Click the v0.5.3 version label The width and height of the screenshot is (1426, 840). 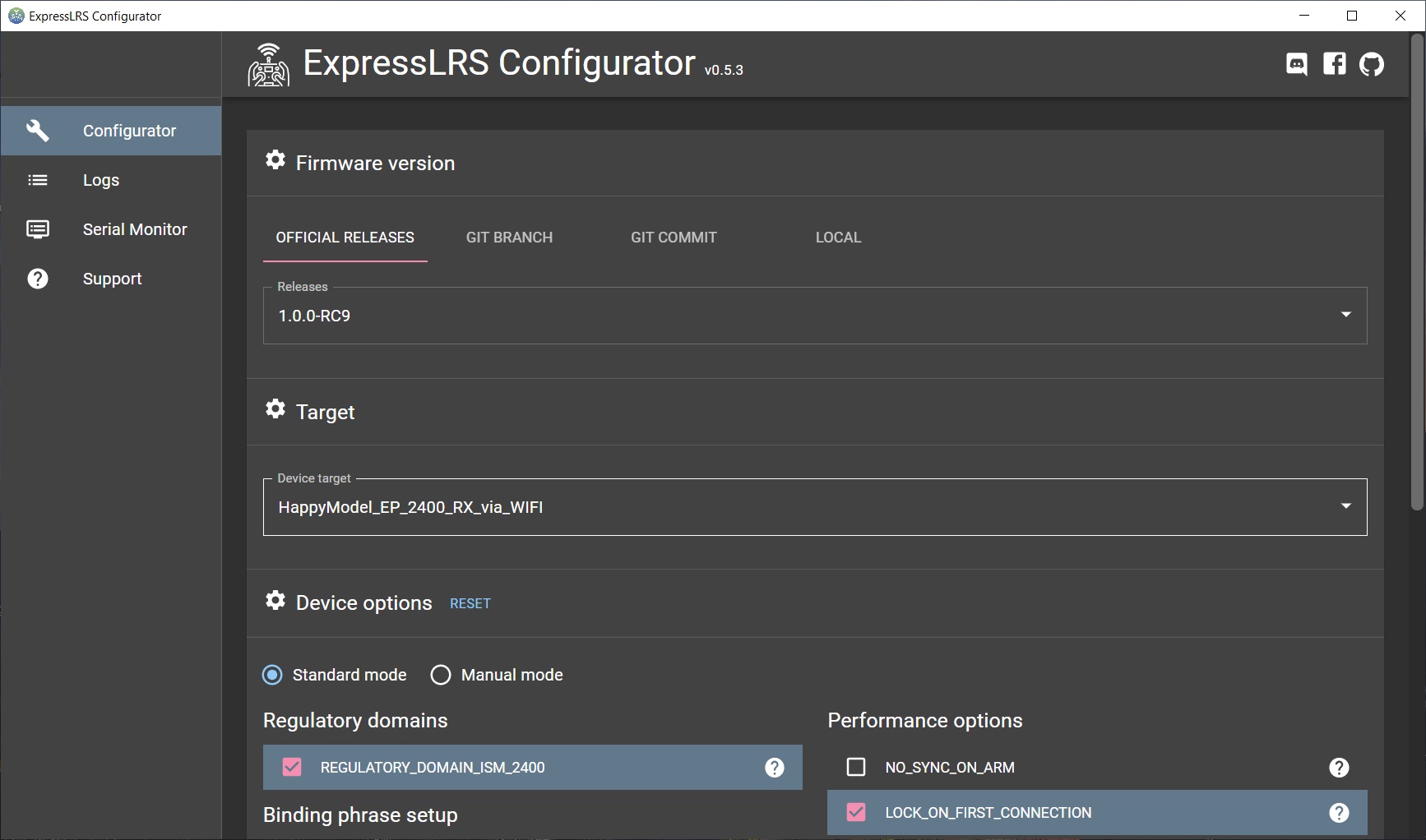pos(724,71)
